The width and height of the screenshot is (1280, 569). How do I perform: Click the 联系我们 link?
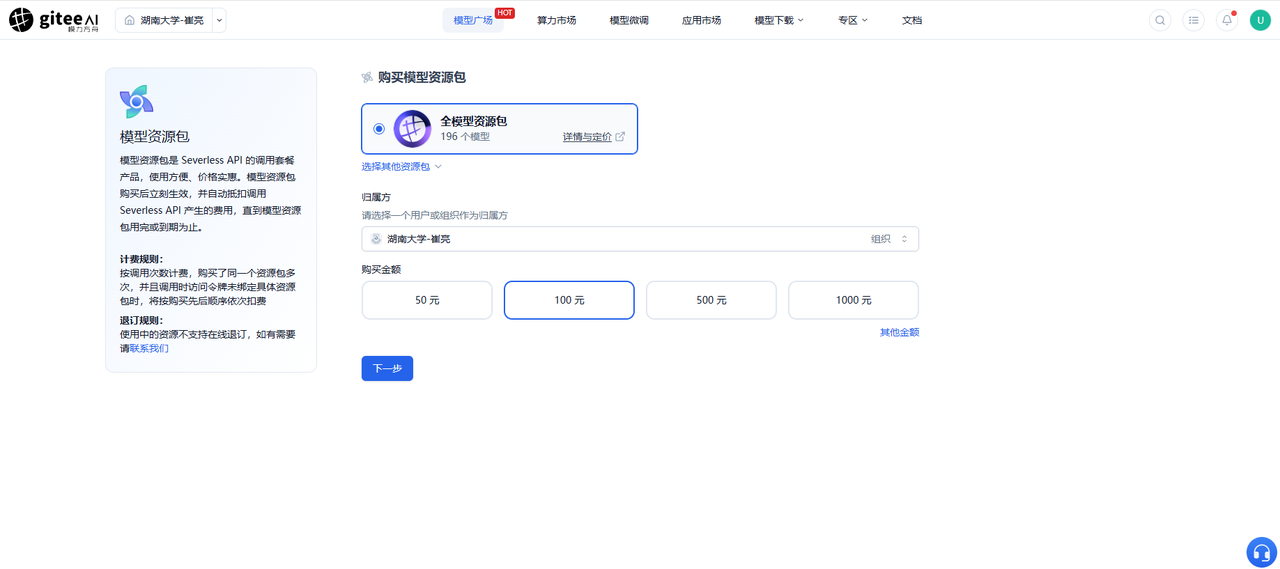149,348
